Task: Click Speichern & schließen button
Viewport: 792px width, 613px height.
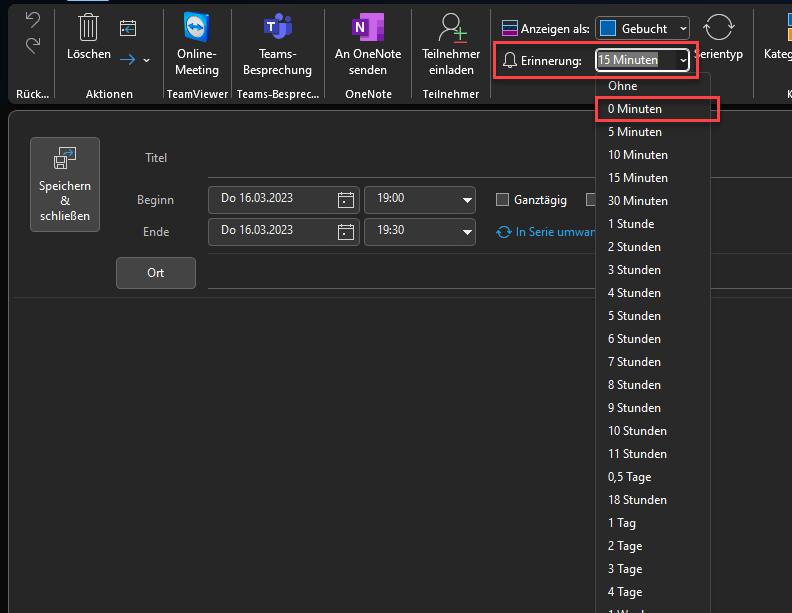Action: coord(65,185)
